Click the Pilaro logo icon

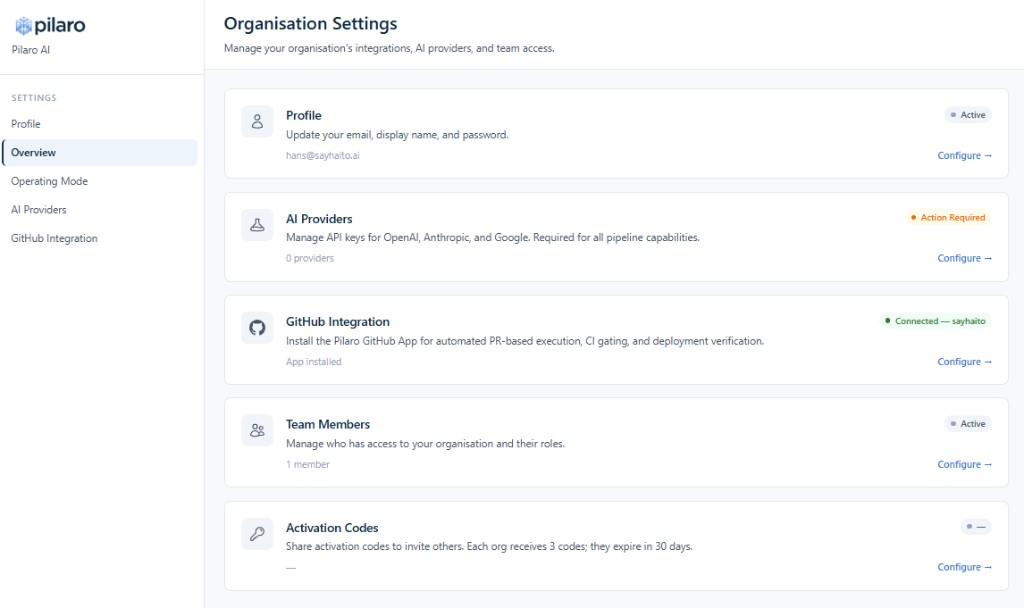23,26
